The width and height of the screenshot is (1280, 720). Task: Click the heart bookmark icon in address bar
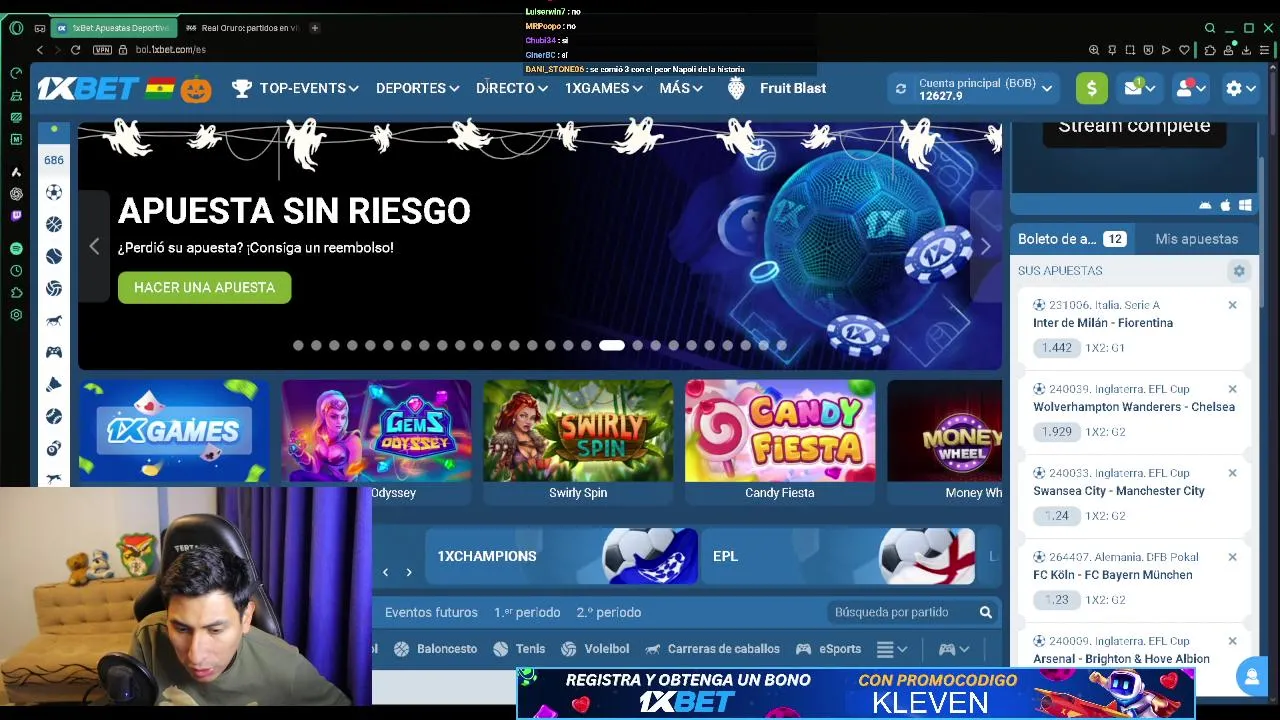[x=1185, y=50]
